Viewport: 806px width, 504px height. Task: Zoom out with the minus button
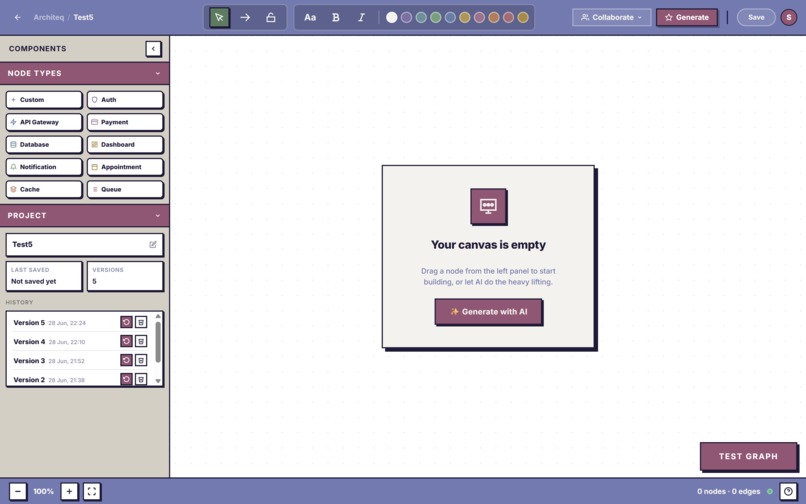(x=18, y=491)
